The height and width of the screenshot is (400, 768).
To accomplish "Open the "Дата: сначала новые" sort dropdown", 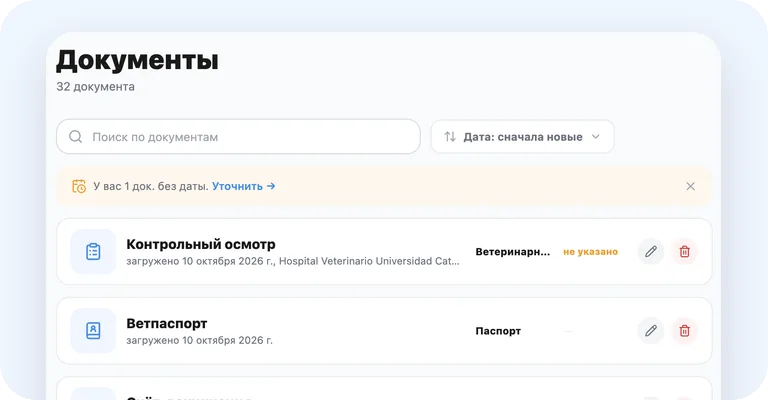I will pos(522,137).
